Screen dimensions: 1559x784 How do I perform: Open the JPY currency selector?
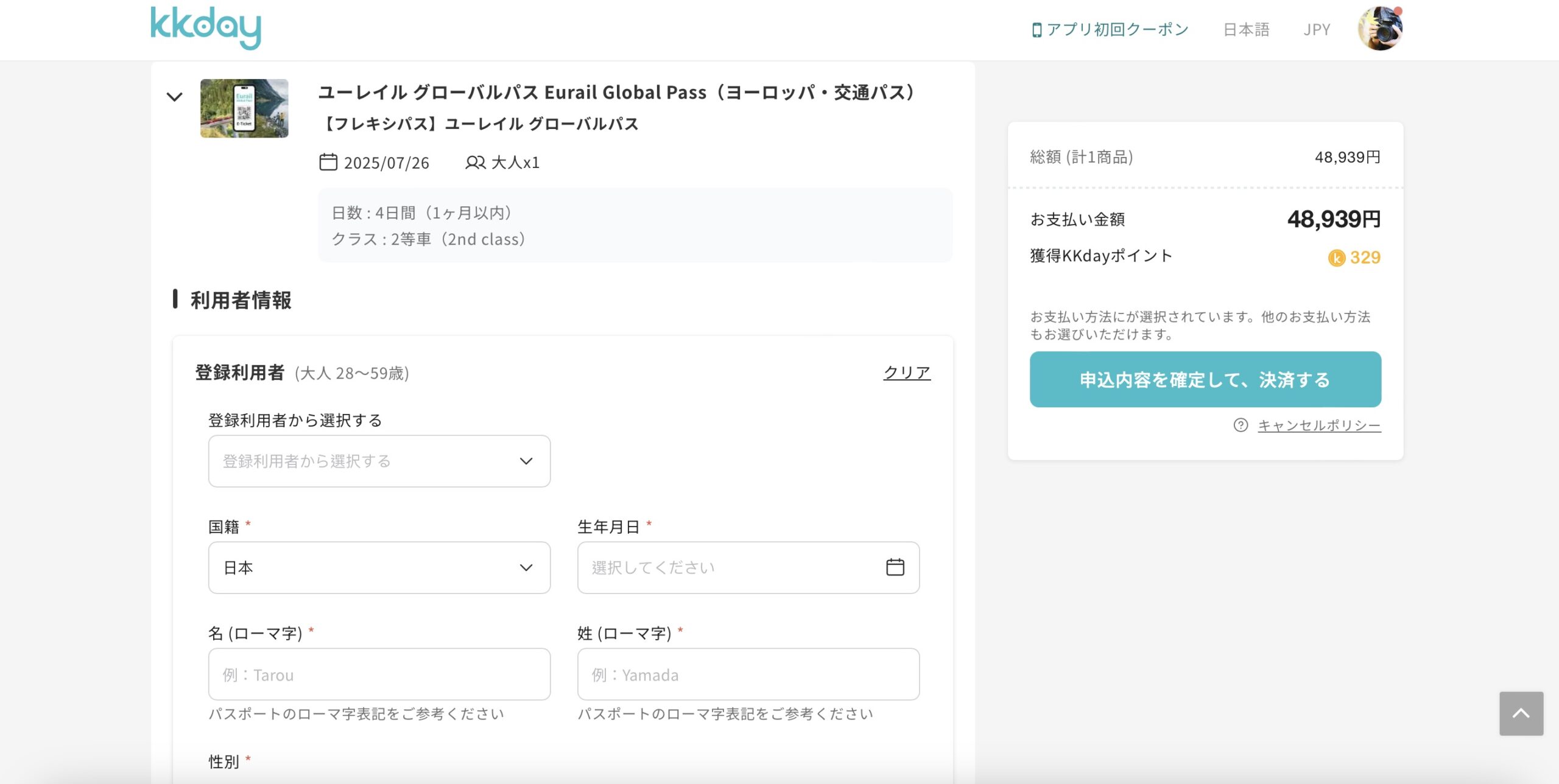click(1317, 29)
